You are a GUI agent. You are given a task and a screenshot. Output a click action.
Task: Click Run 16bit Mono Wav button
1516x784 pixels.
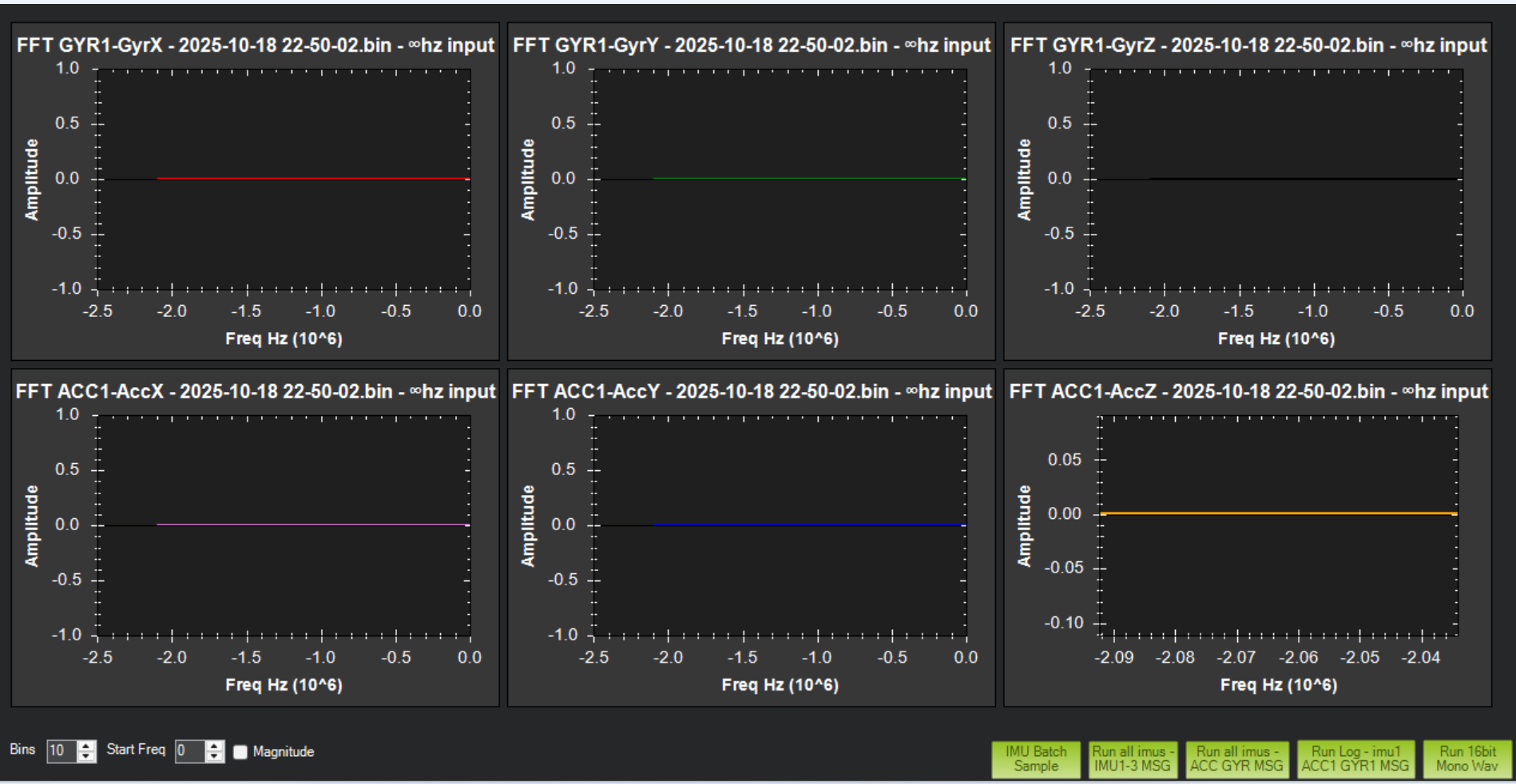tap(1466, 758)
